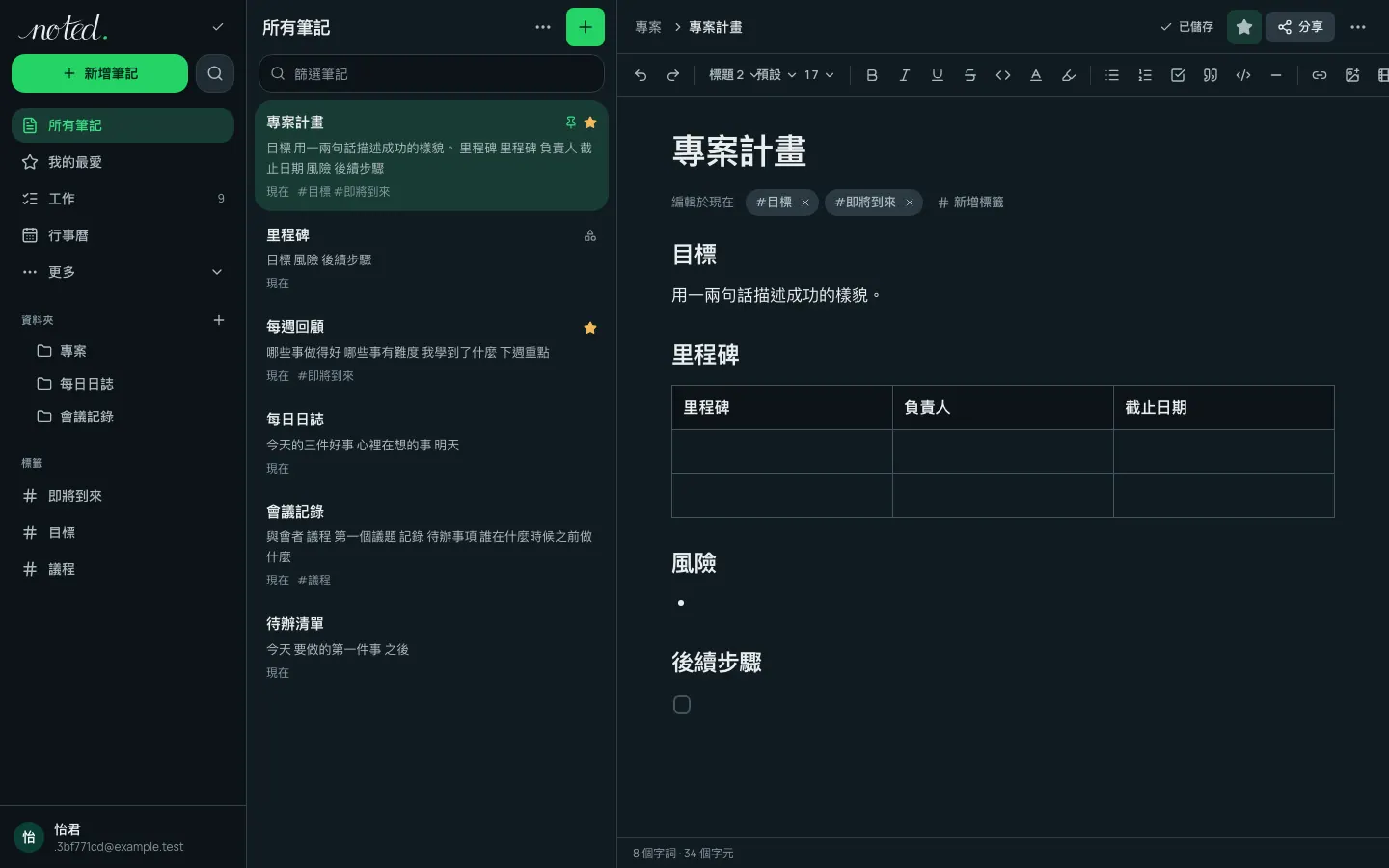This screenshot has width=1389, height=868.
Task: Toggle italic formatting
Action: coord(905,75)
